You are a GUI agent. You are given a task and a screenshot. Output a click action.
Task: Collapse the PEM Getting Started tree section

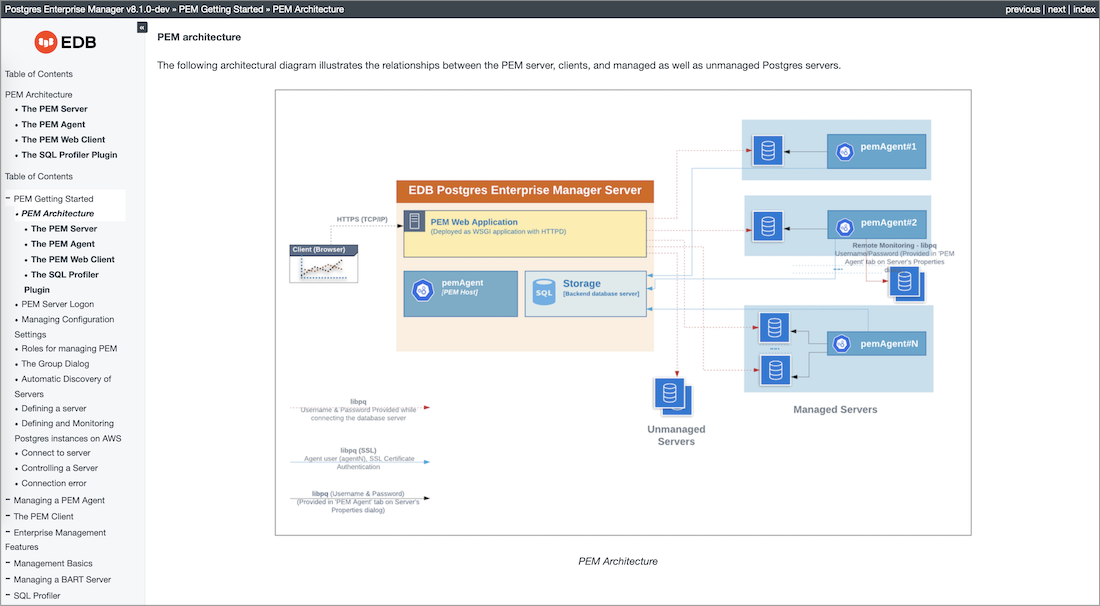[x=8, y=198]
